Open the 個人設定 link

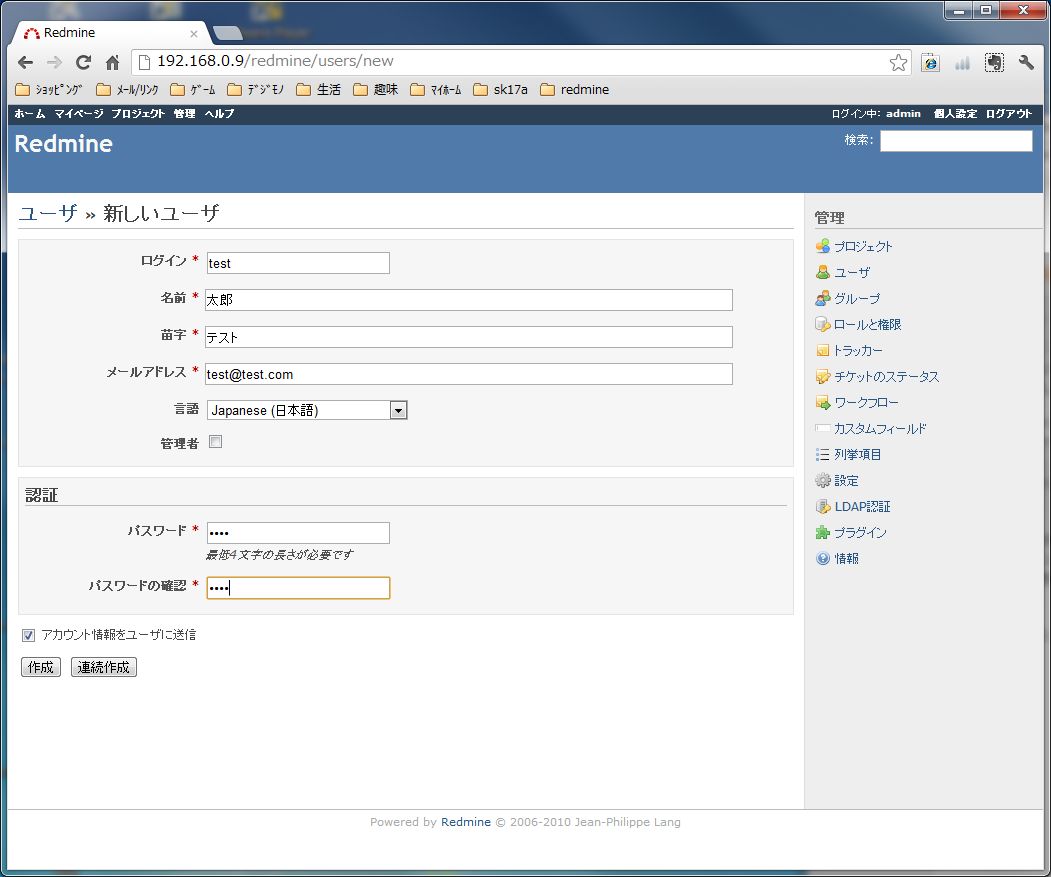tap(955, 113)
